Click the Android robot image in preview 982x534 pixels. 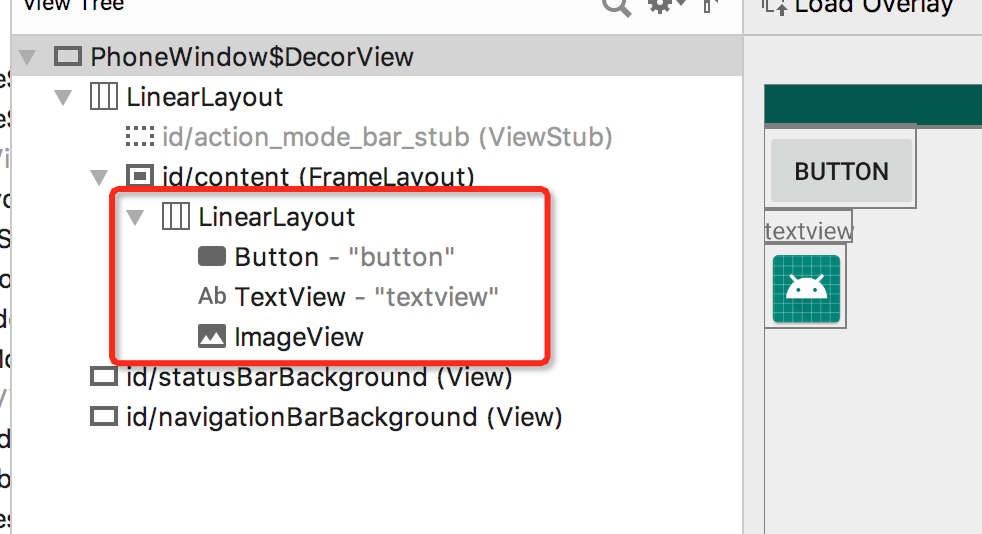[806, 289]
